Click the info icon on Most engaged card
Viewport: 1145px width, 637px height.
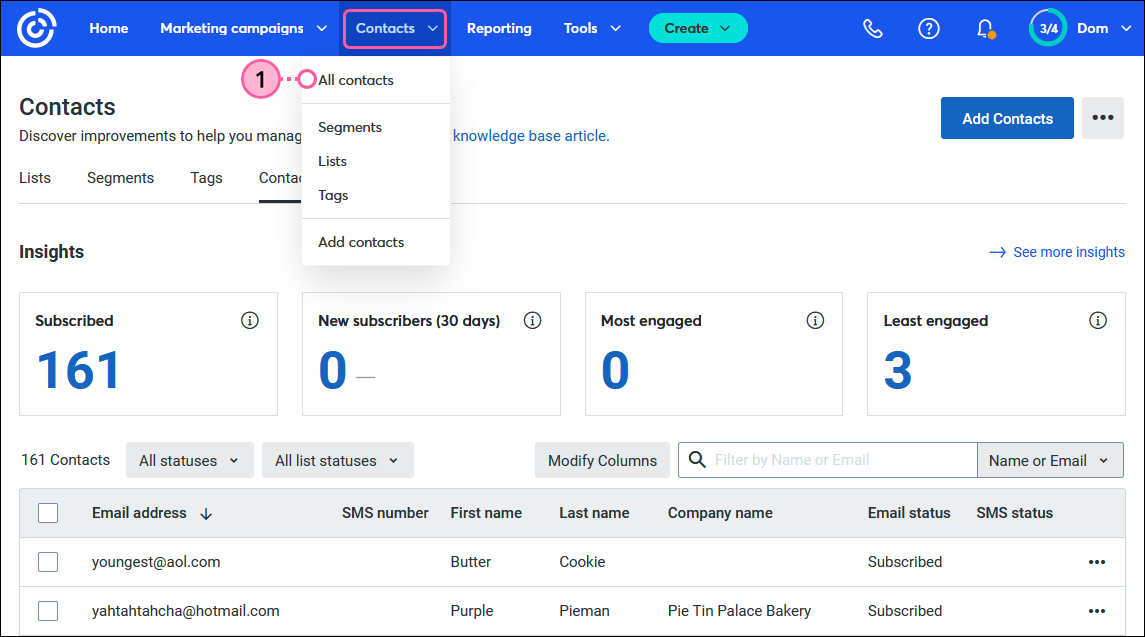coord(815,320)
